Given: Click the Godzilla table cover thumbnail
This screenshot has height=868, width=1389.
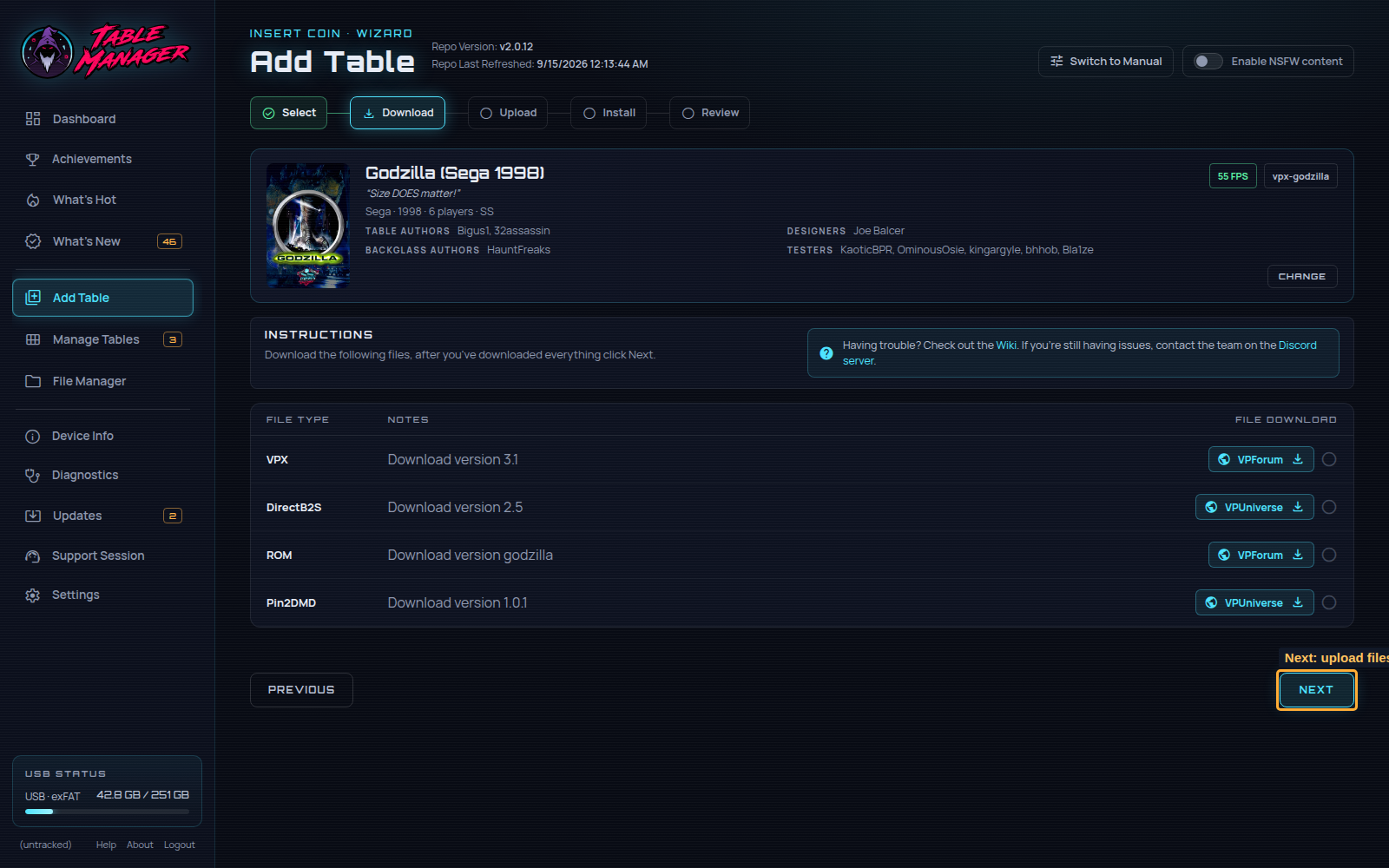Looking at the screenshot, I should (307, 226).
